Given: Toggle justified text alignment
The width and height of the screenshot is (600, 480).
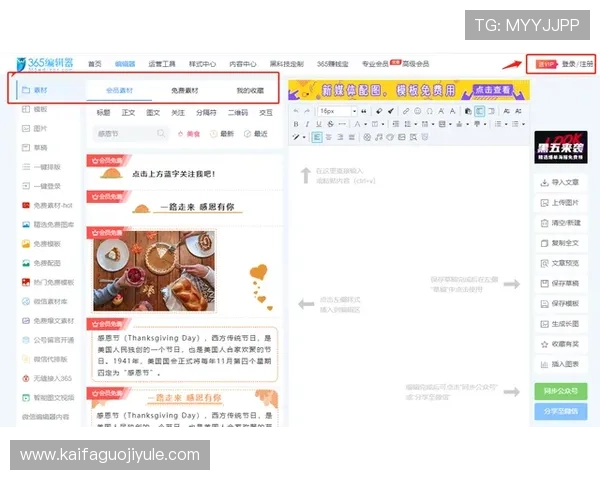Looking at the screenshot, I should point(352,137).
